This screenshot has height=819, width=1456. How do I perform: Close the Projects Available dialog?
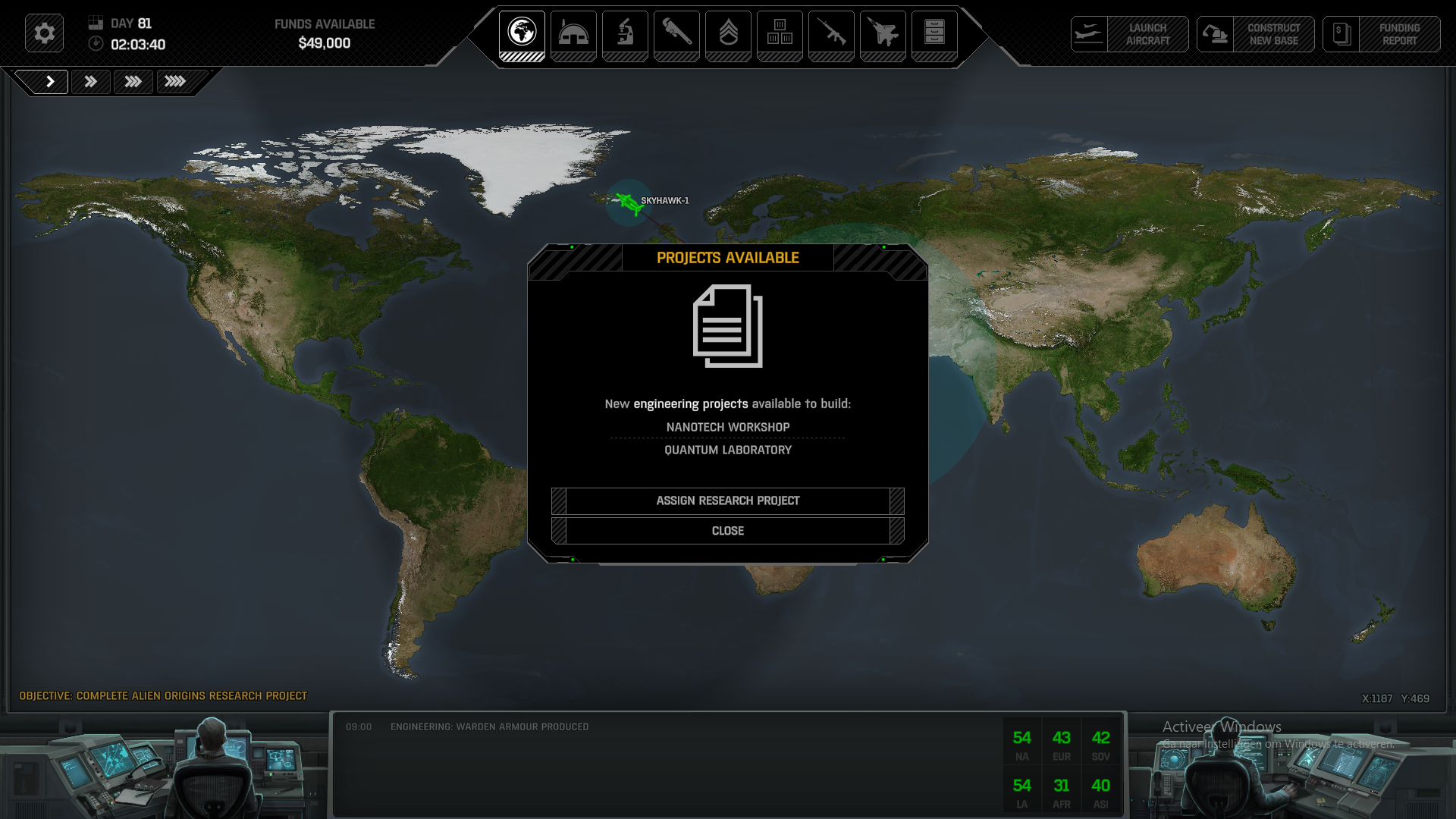point(727,531)
